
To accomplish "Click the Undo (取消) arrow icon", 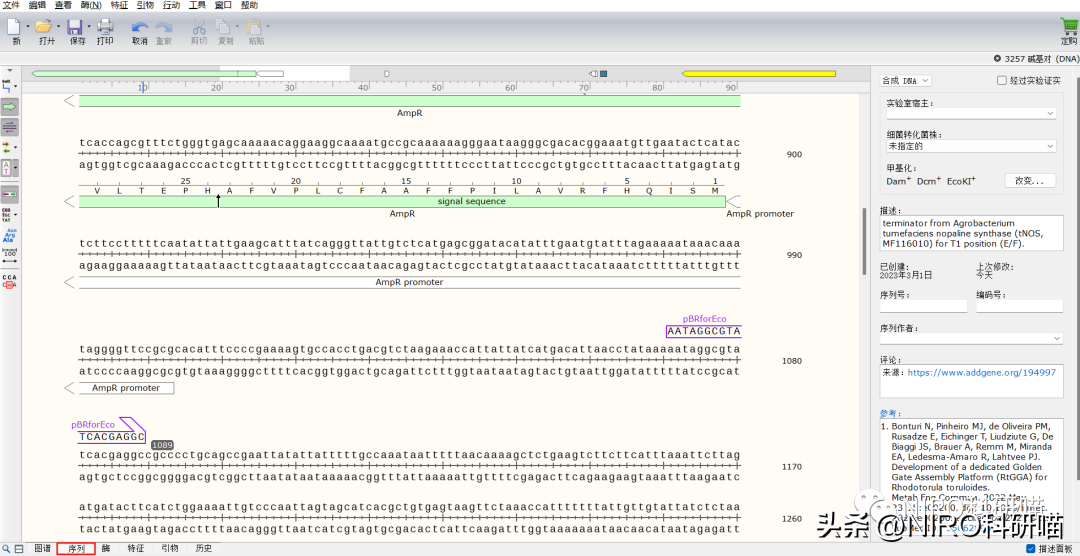I will point(139,27).
